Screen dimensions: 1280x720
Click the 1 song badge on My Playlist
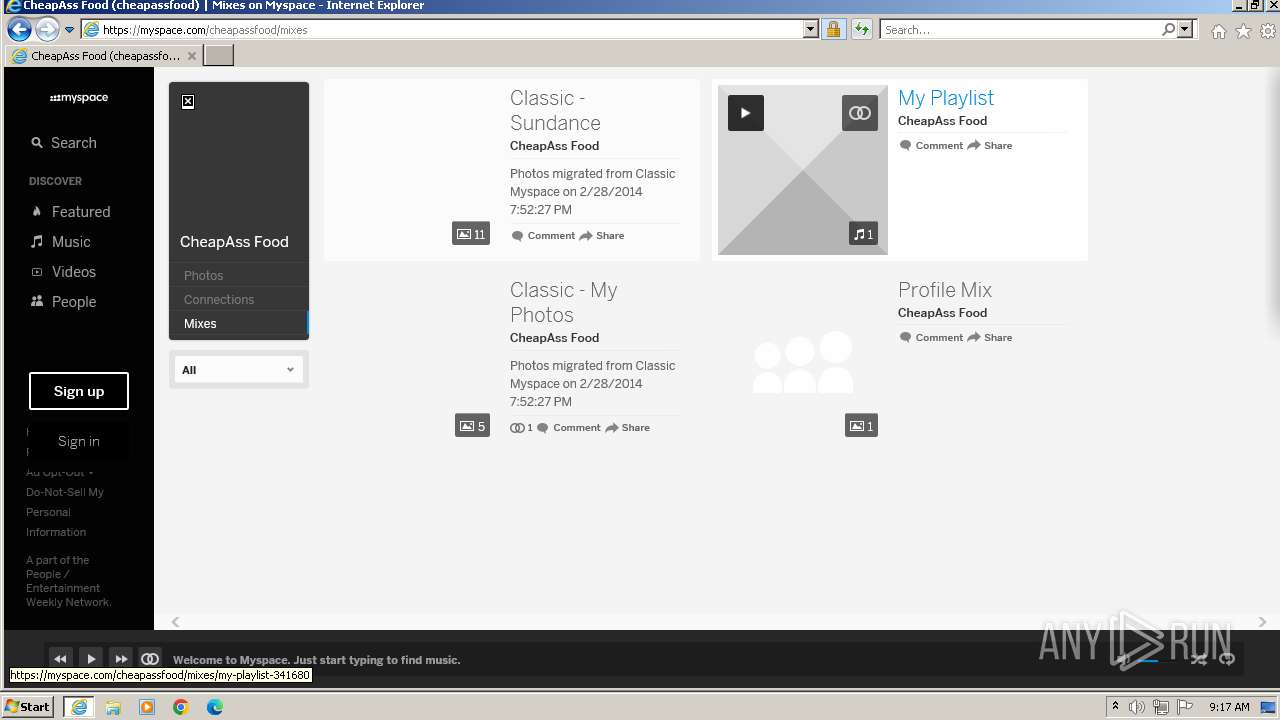point(863,234)
